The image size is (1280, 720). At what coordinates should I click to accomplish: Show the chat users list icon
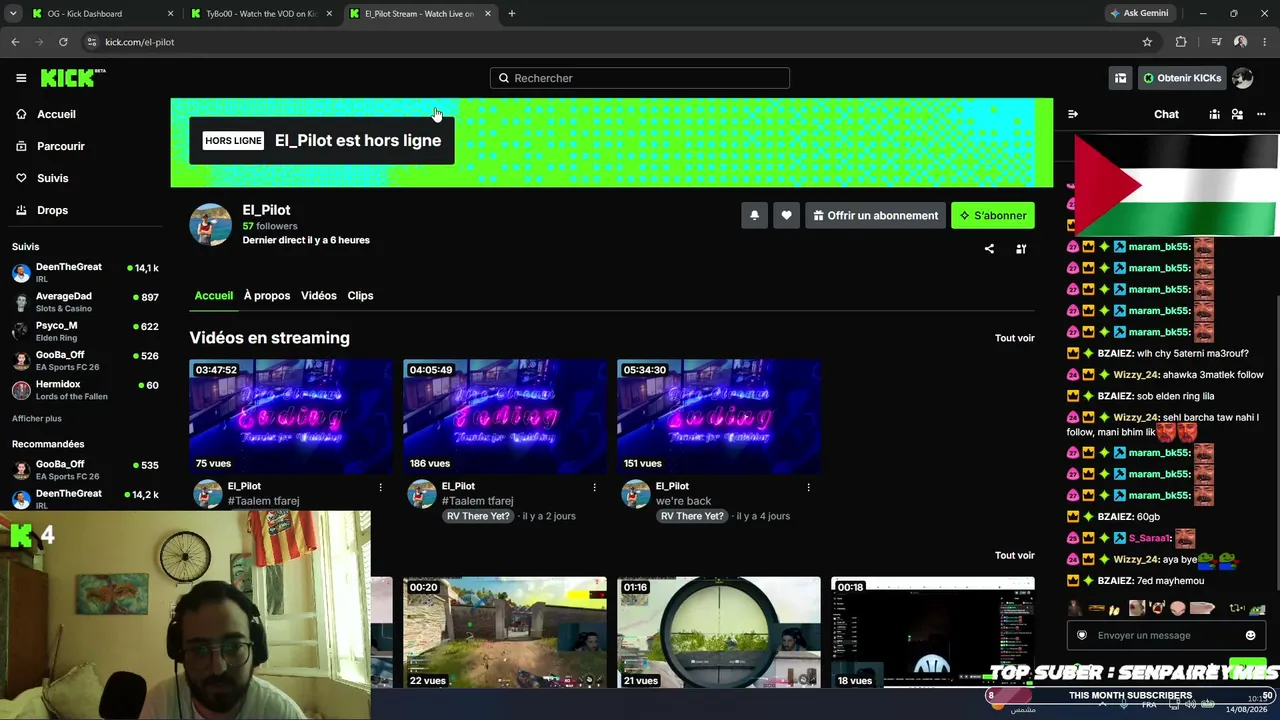[1237, 114]
